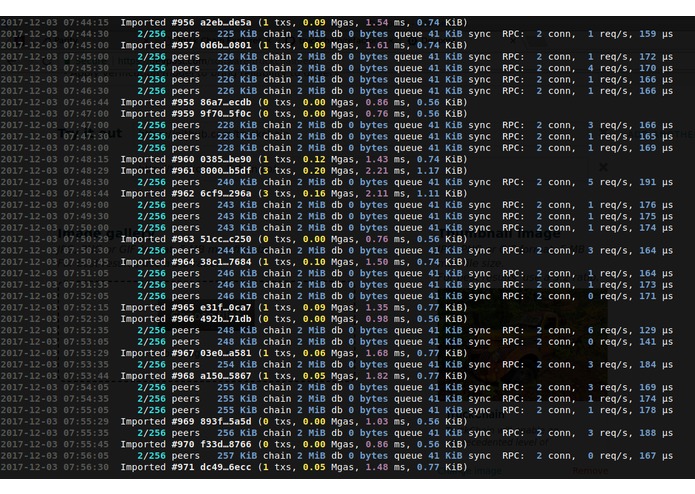Click the 244 KiB chain size value
The image size is (695, 494).
pos(237,250)
